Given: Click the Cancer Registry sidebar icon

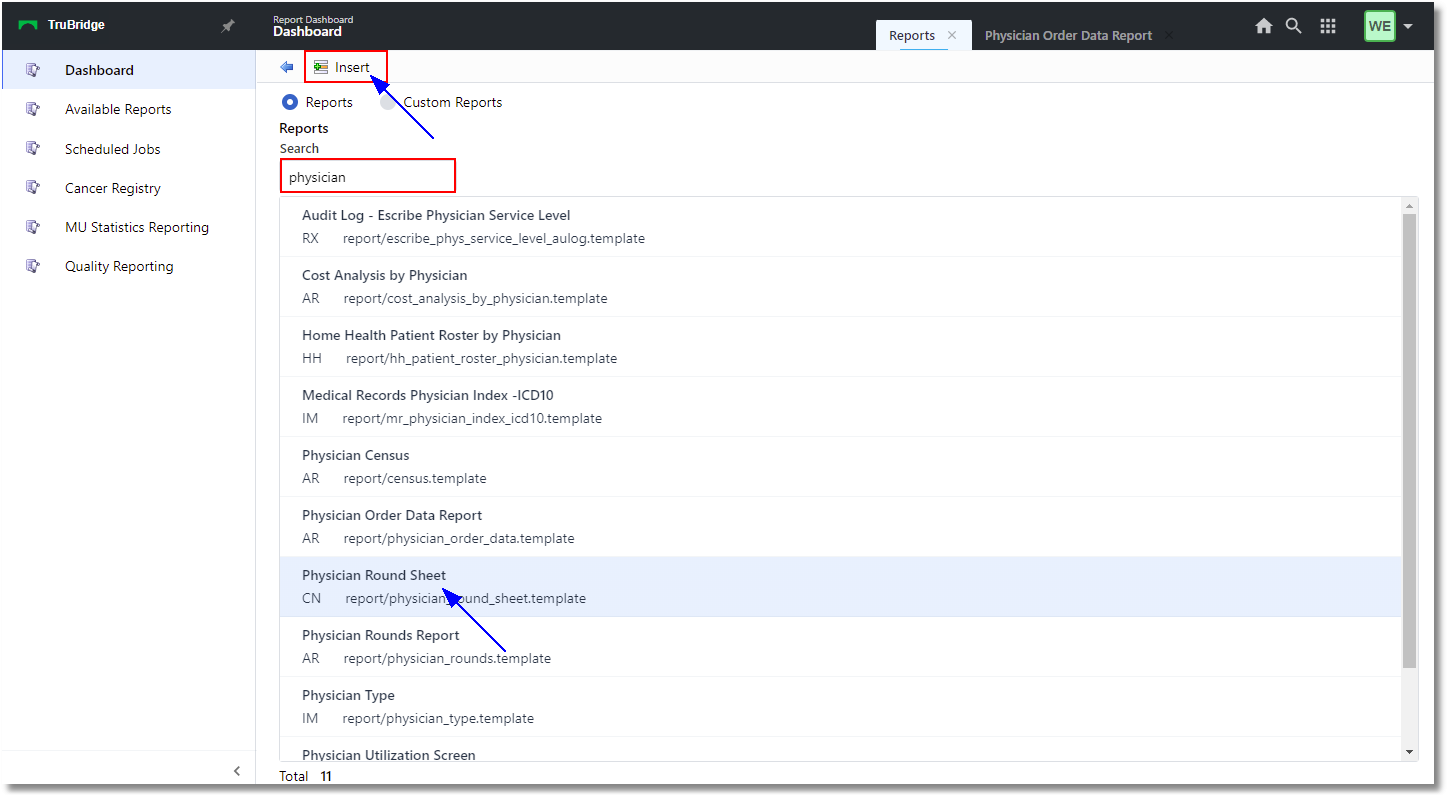Looking at the screenshot, I should click(x=33, y=188).
